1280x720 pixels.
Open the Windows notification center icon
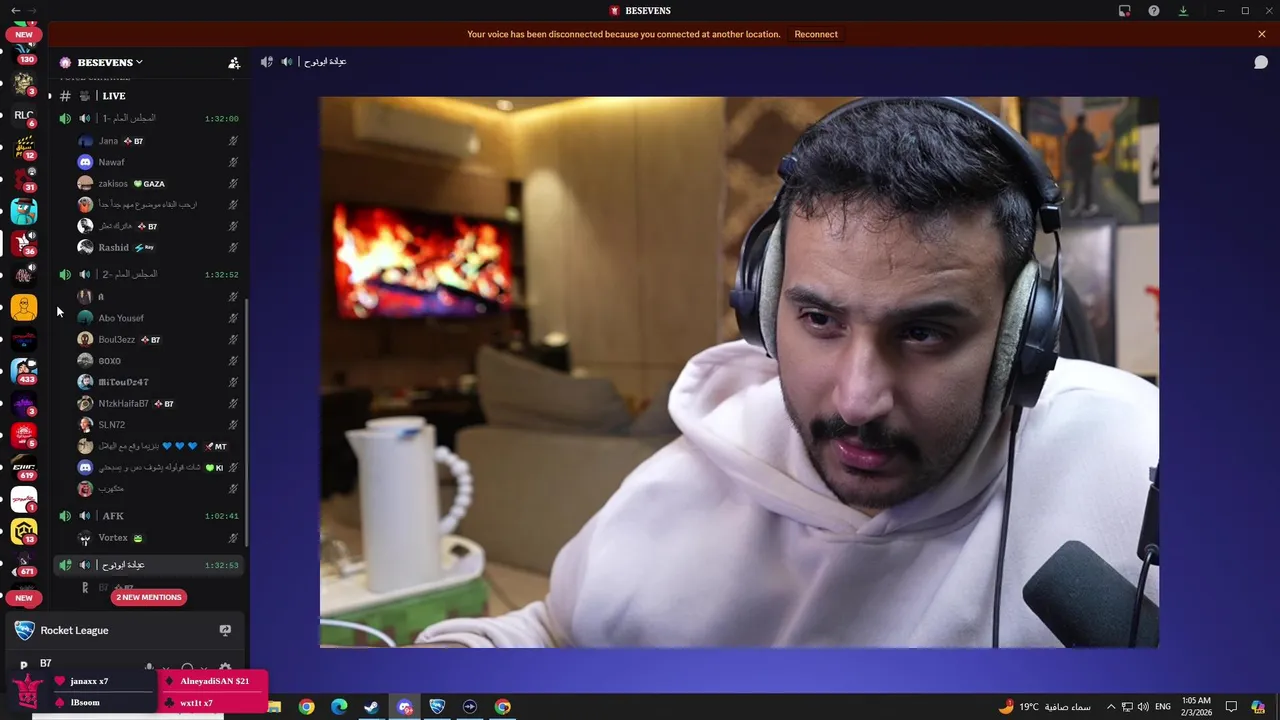point(1231,707)
